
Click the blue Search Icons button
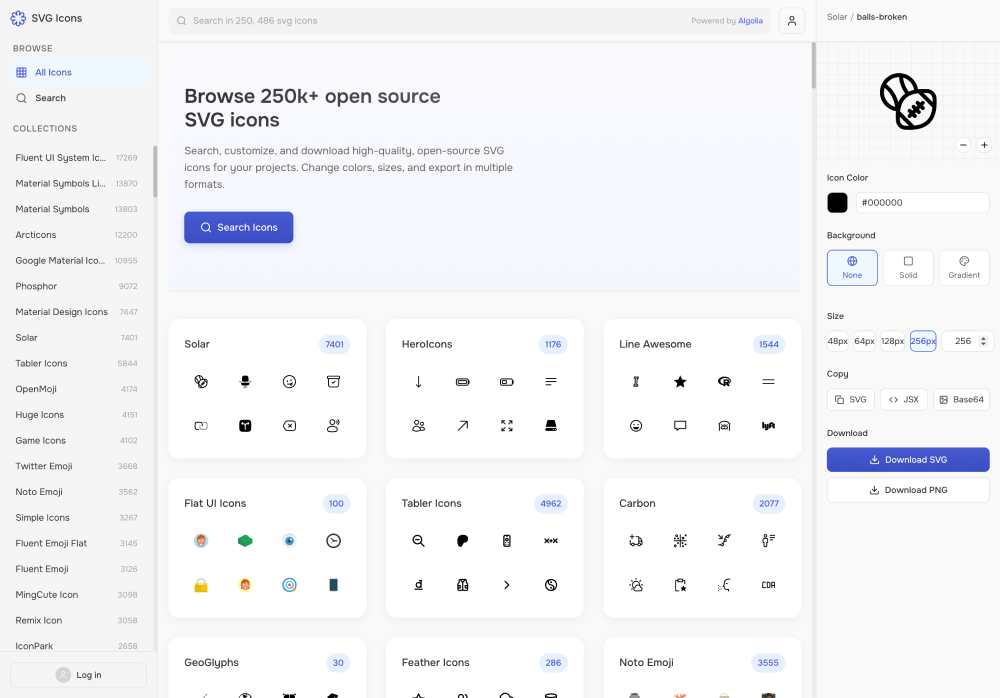(x=239, y=228)
